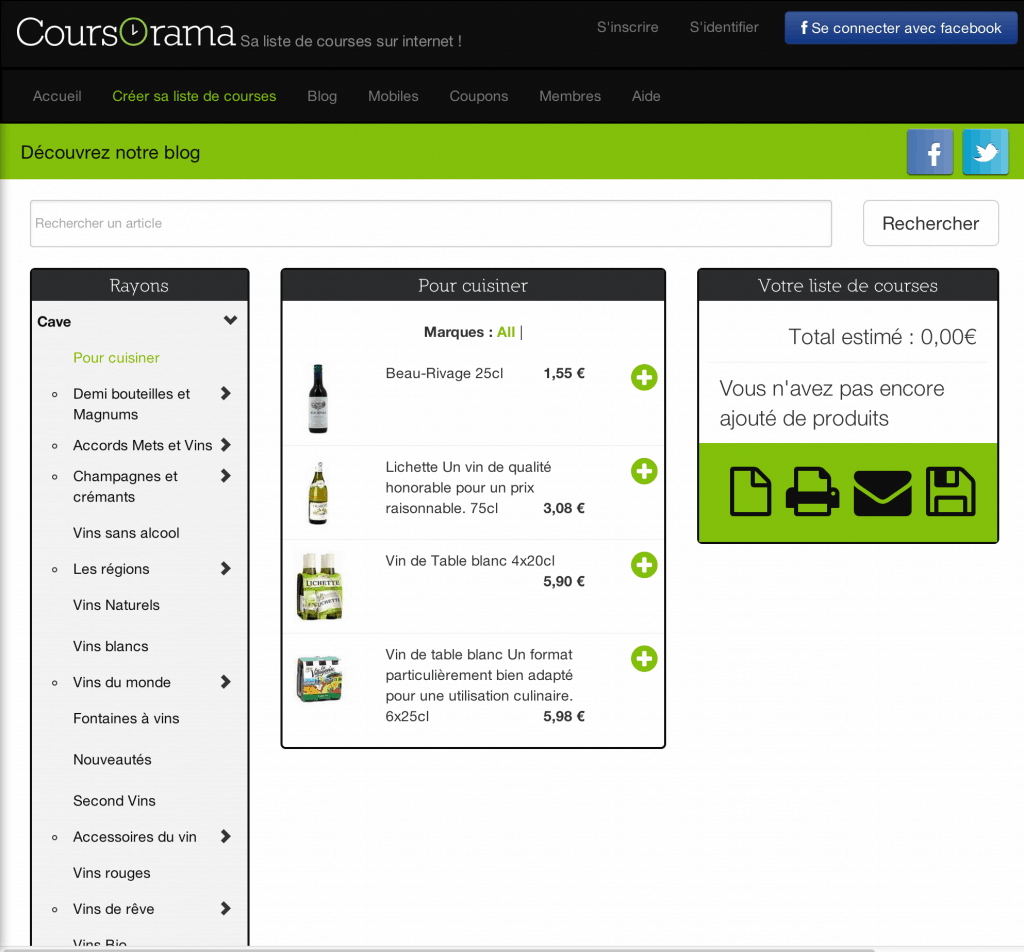Click the Rechercher button
This screenshot has width=1024, height=952.
(931, 223)
